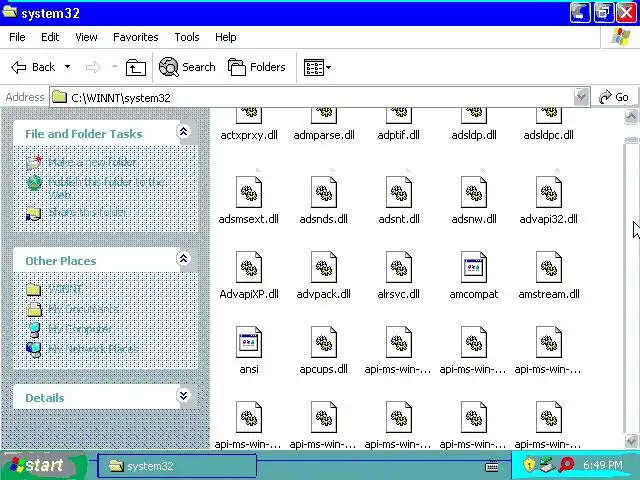Click the My Network Places icon

click(x=34, y=350)
